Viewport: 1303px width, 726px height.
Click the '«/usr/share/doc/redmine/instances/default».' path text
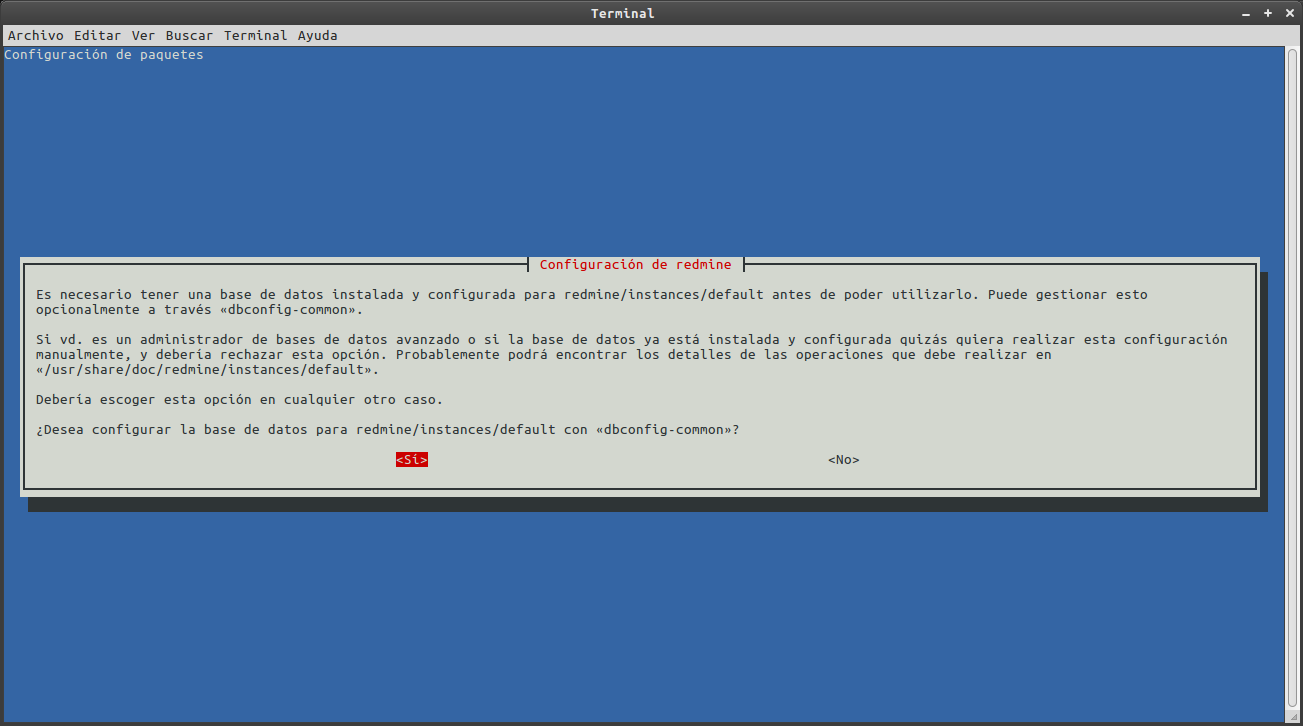[208, 370]
